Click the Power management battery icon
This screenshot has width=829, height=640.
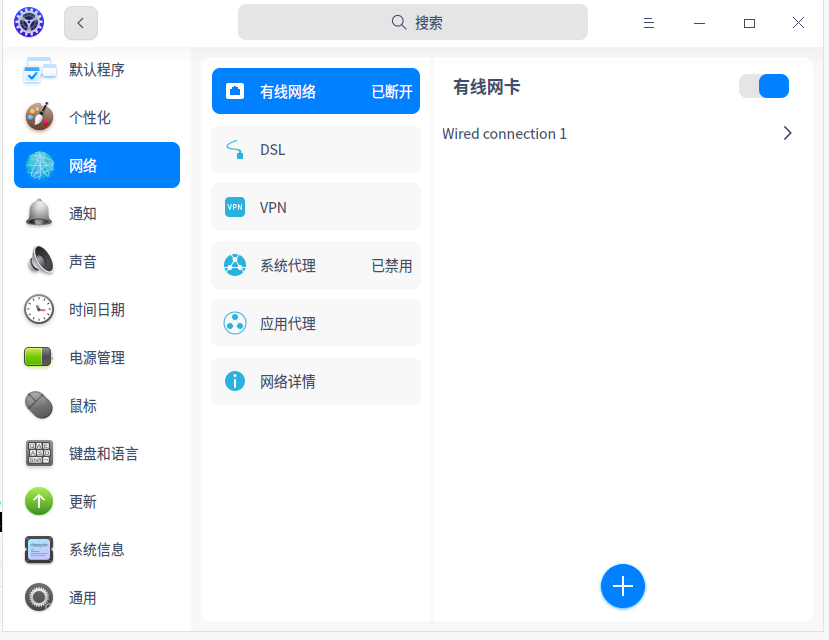[x=38, y=357]
